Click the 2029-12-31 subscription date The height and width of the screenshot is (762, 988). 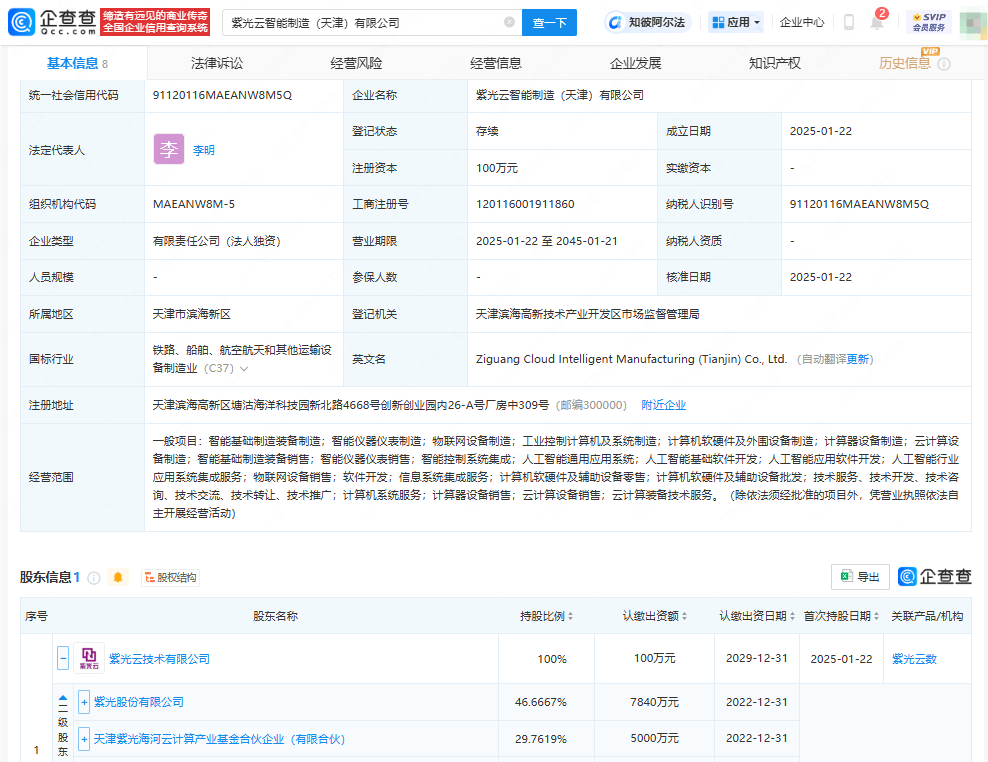757,658
